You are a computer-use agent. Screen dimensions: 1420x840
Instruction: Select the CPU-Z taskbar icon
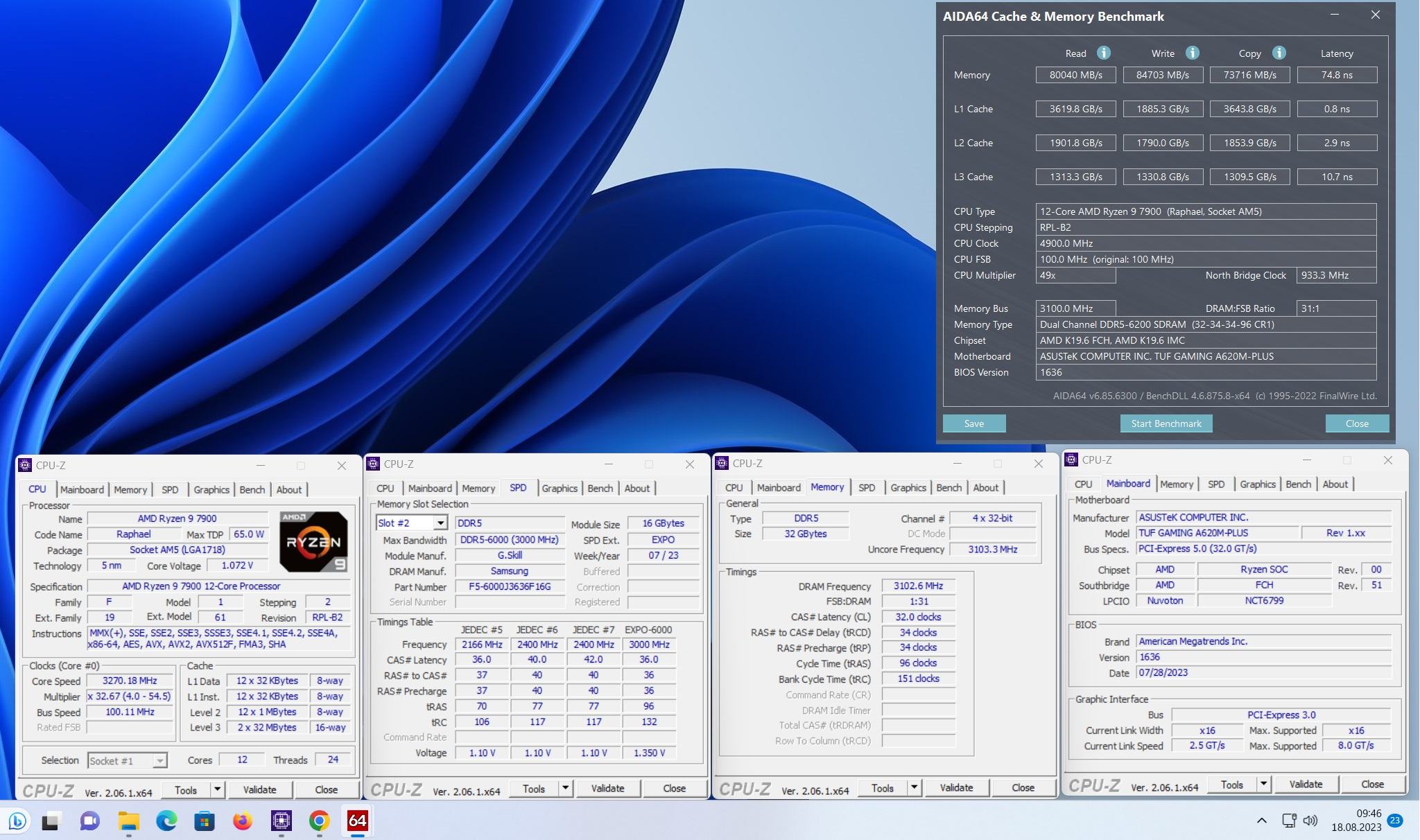coord(281,821)
